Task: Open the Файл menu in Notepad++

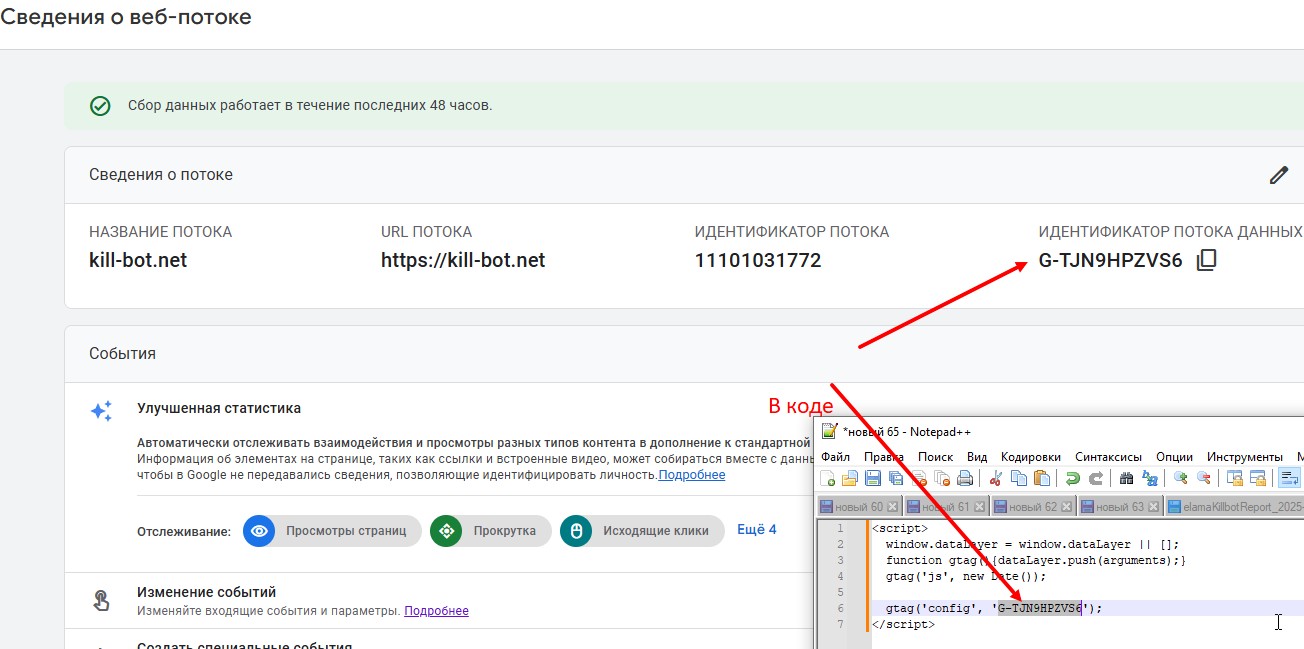Action: (835, 456)
